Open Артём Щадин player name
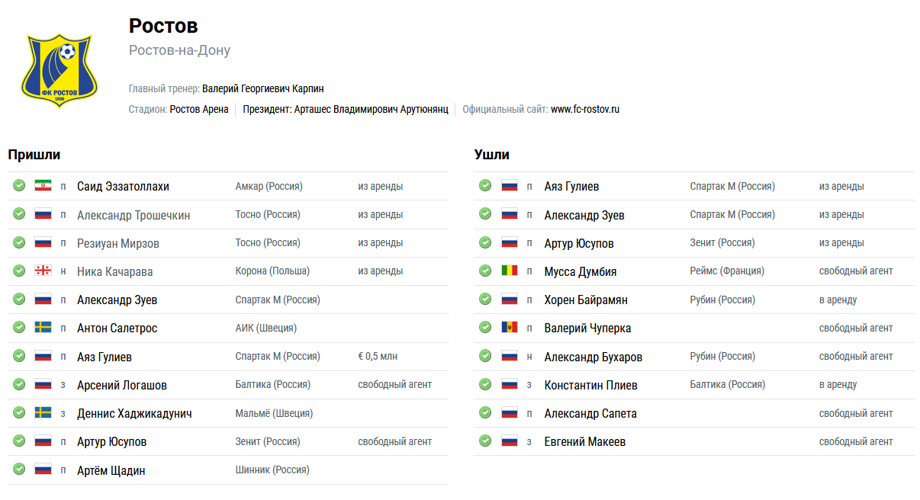Image resolution: width=920 pixels, height=500 pixels. click(x=111, y=470)
